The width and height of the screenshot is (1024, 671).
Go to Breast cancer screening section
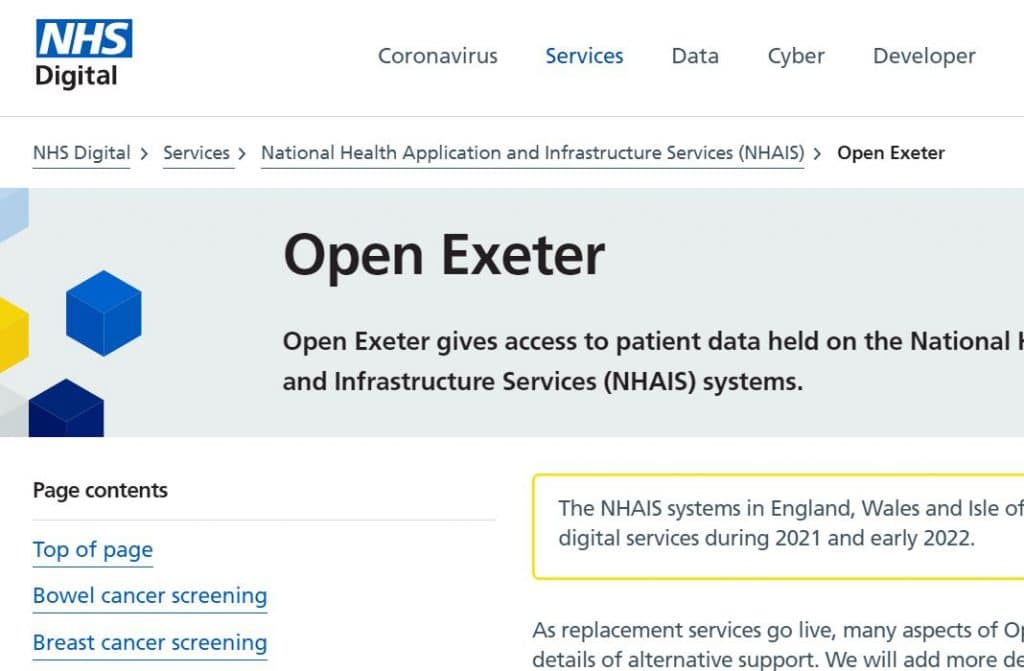click(x=150, y=642)
